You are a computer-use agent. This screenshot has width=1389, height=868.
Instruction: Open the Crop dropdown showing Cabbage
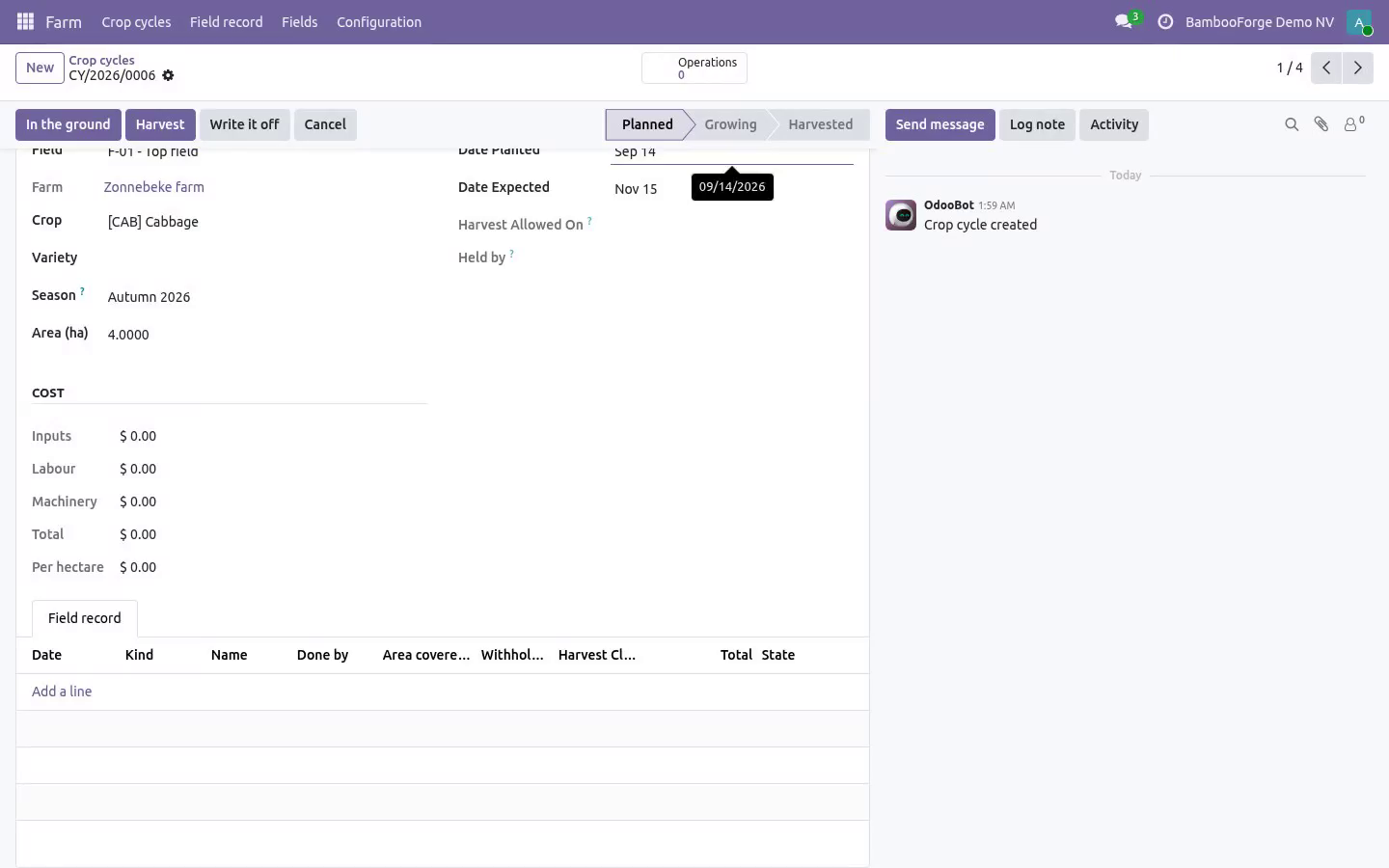tap(265, 222)
